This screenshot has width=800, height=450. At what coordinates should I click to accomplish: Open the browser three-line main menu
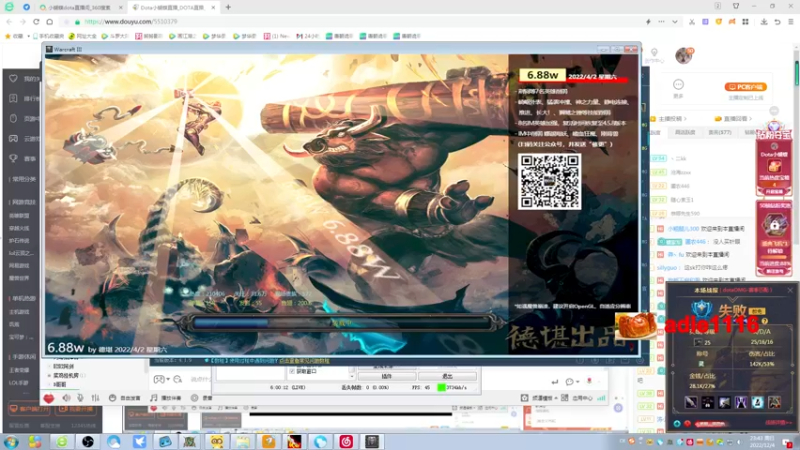coord(791,21)
